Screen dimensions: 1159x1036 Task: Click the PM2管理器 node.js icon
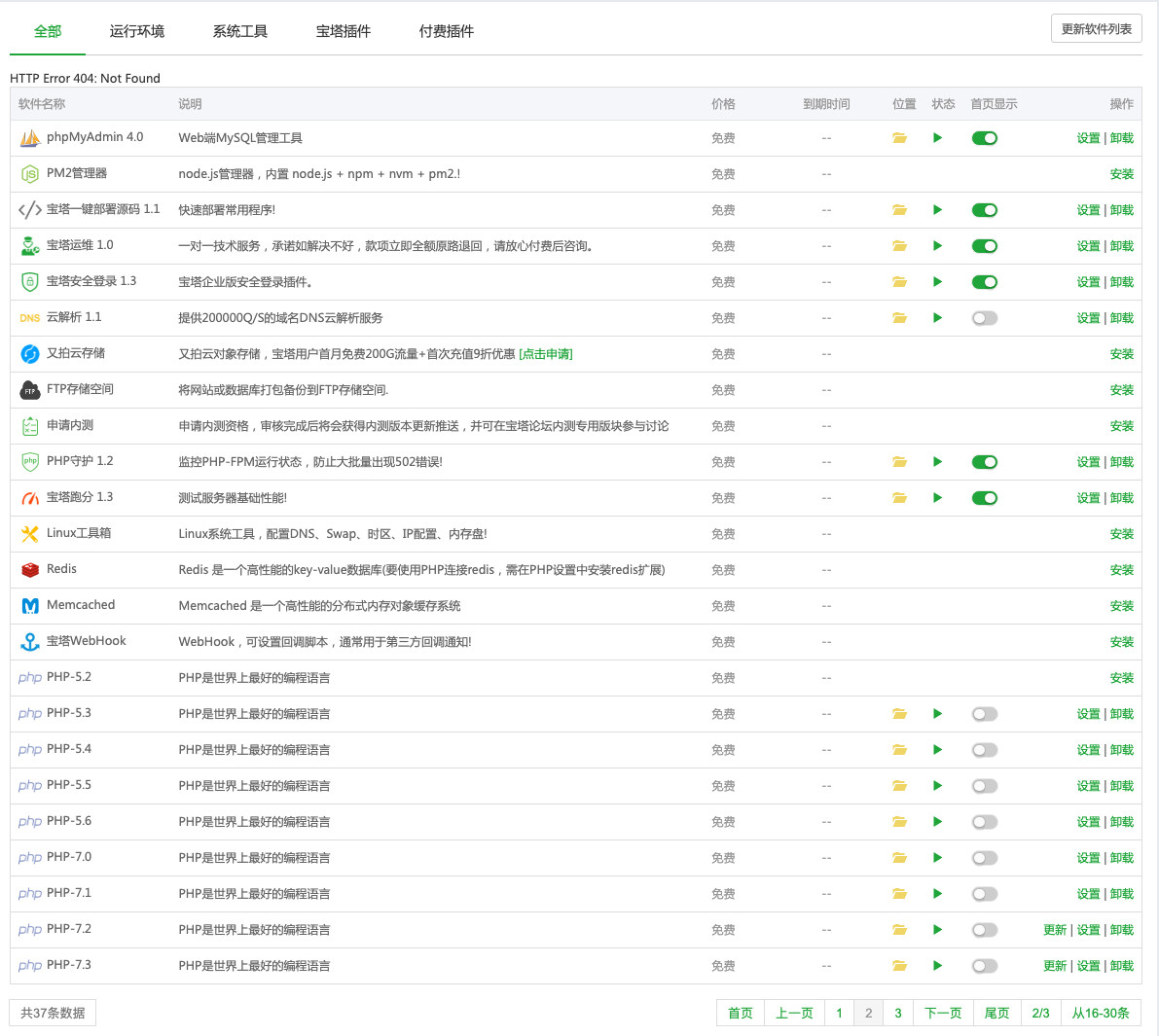coord(29,174)
